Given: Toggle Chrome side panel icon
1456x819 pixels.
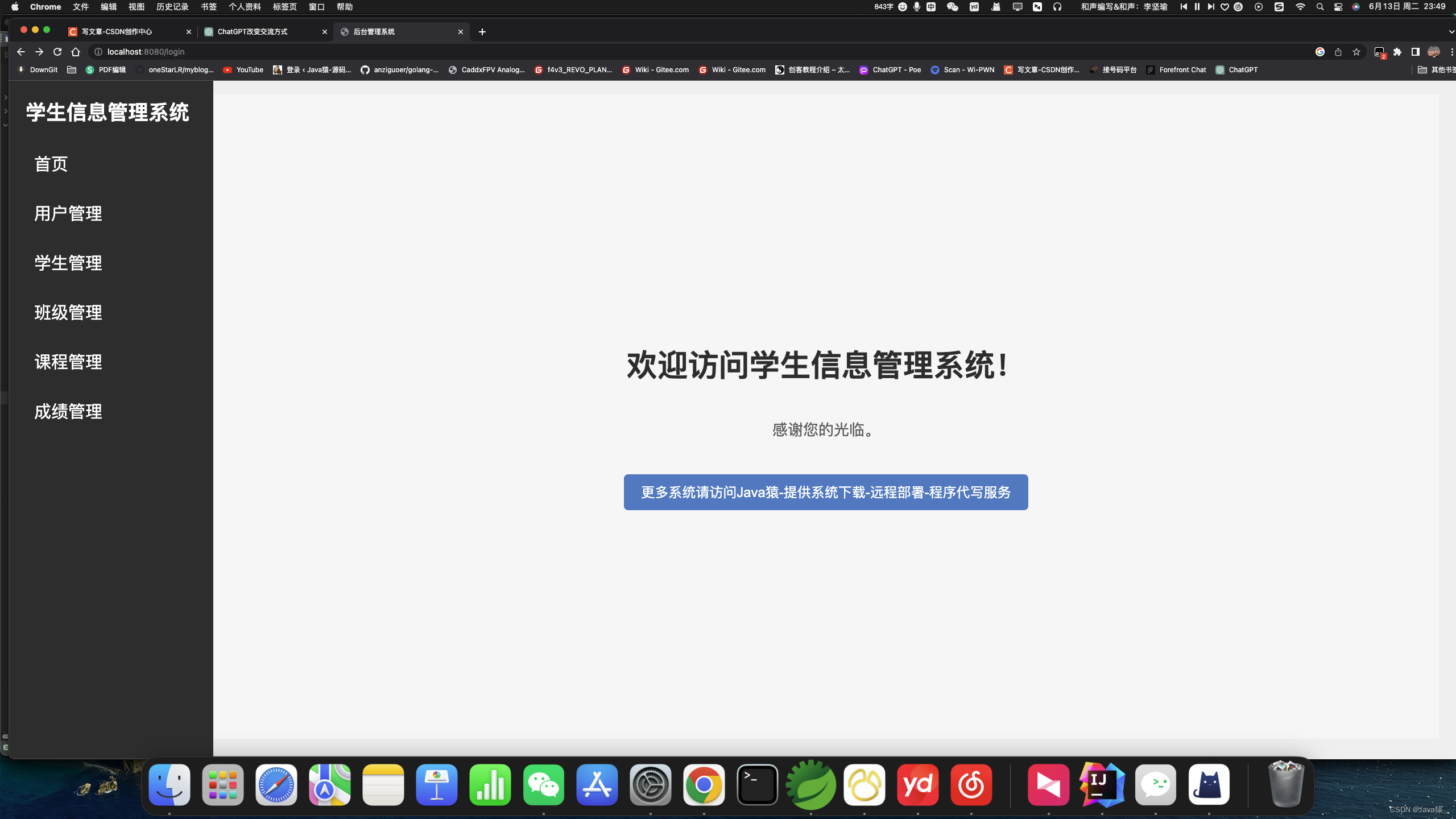Looking at the screenshot, I should pyautogui.click(x=1416, y=52).
